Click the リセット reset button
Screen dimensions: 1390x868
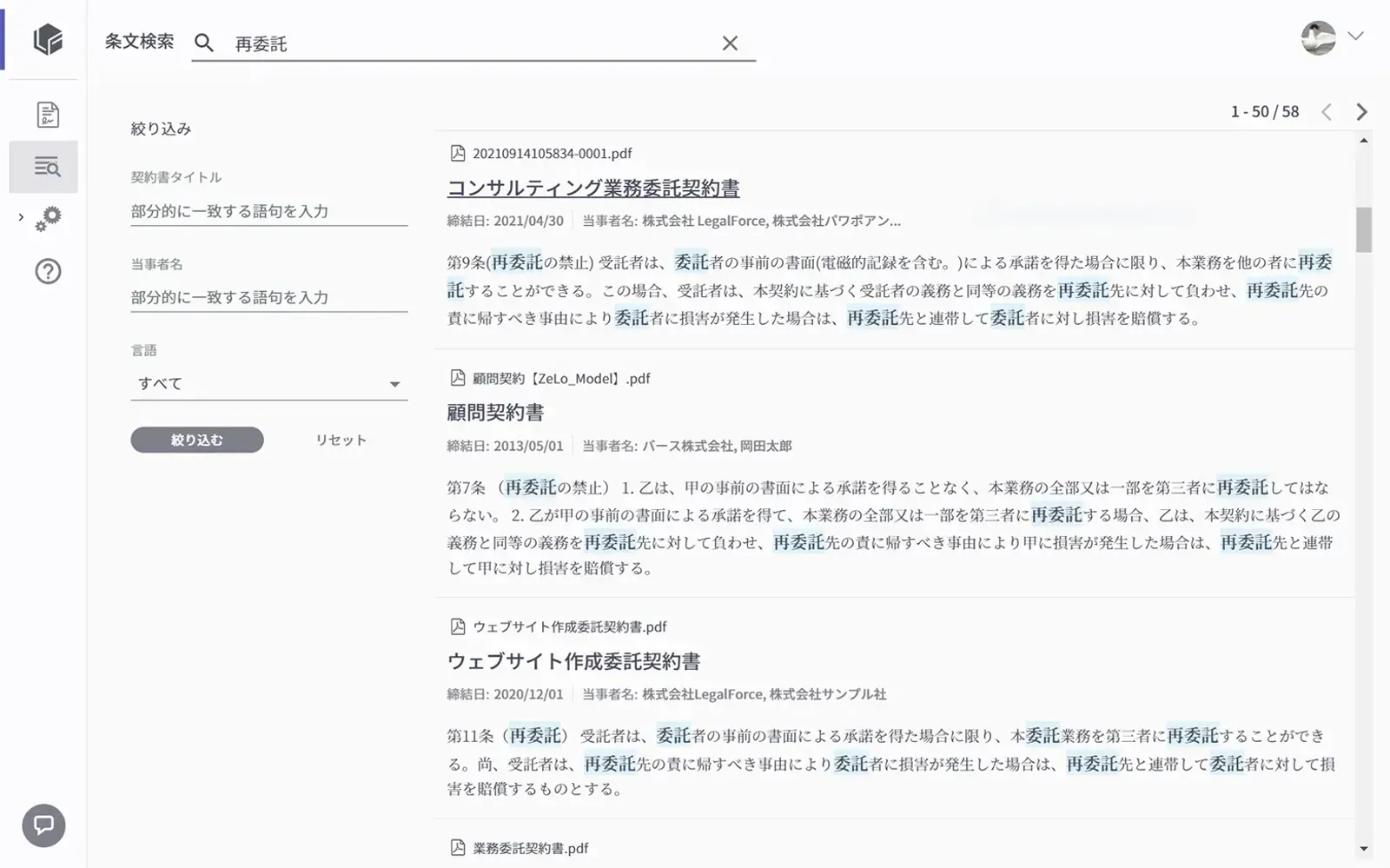click(341, 440)
